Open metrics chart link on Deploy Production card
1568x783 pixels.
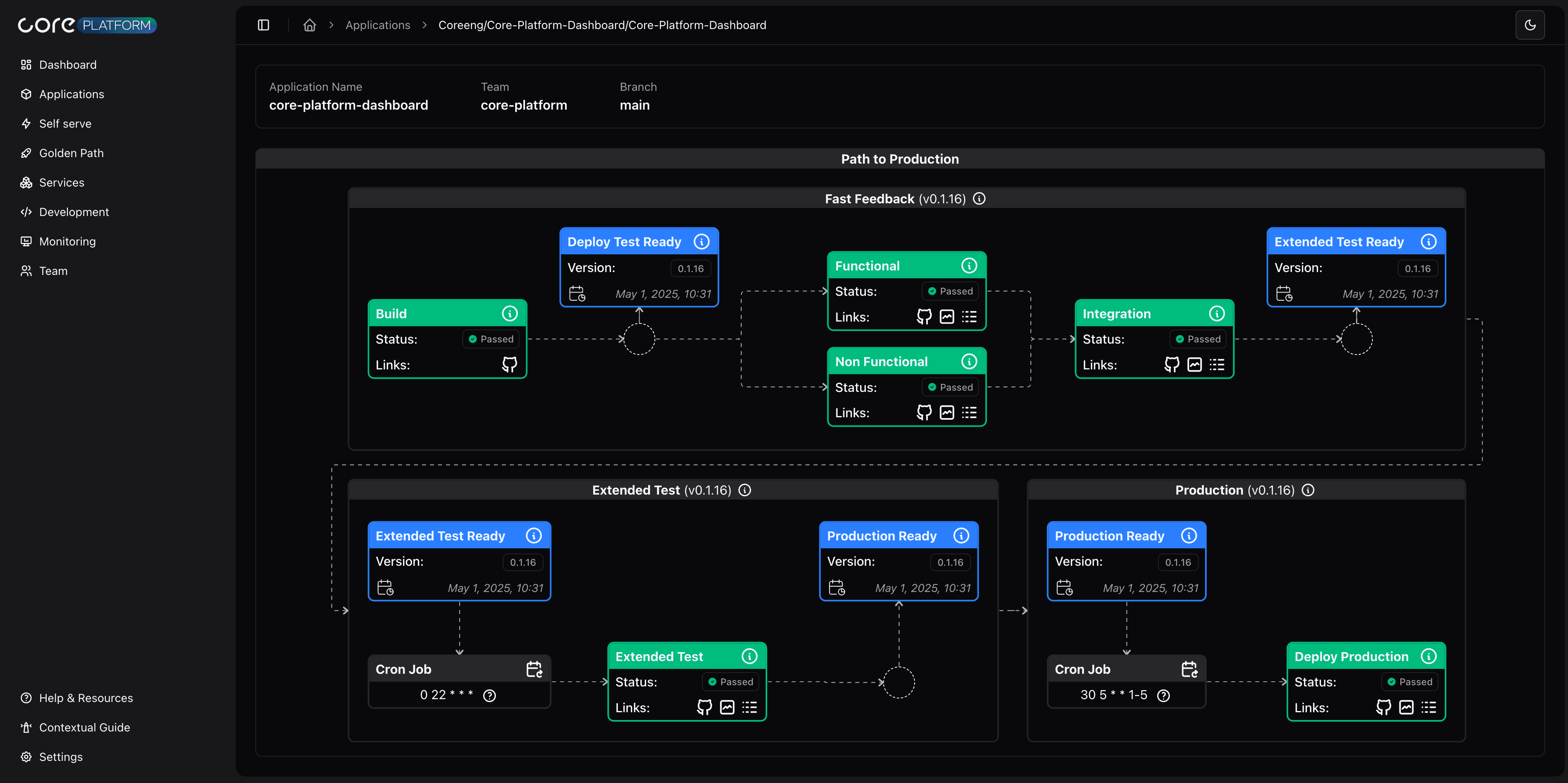1406,707
